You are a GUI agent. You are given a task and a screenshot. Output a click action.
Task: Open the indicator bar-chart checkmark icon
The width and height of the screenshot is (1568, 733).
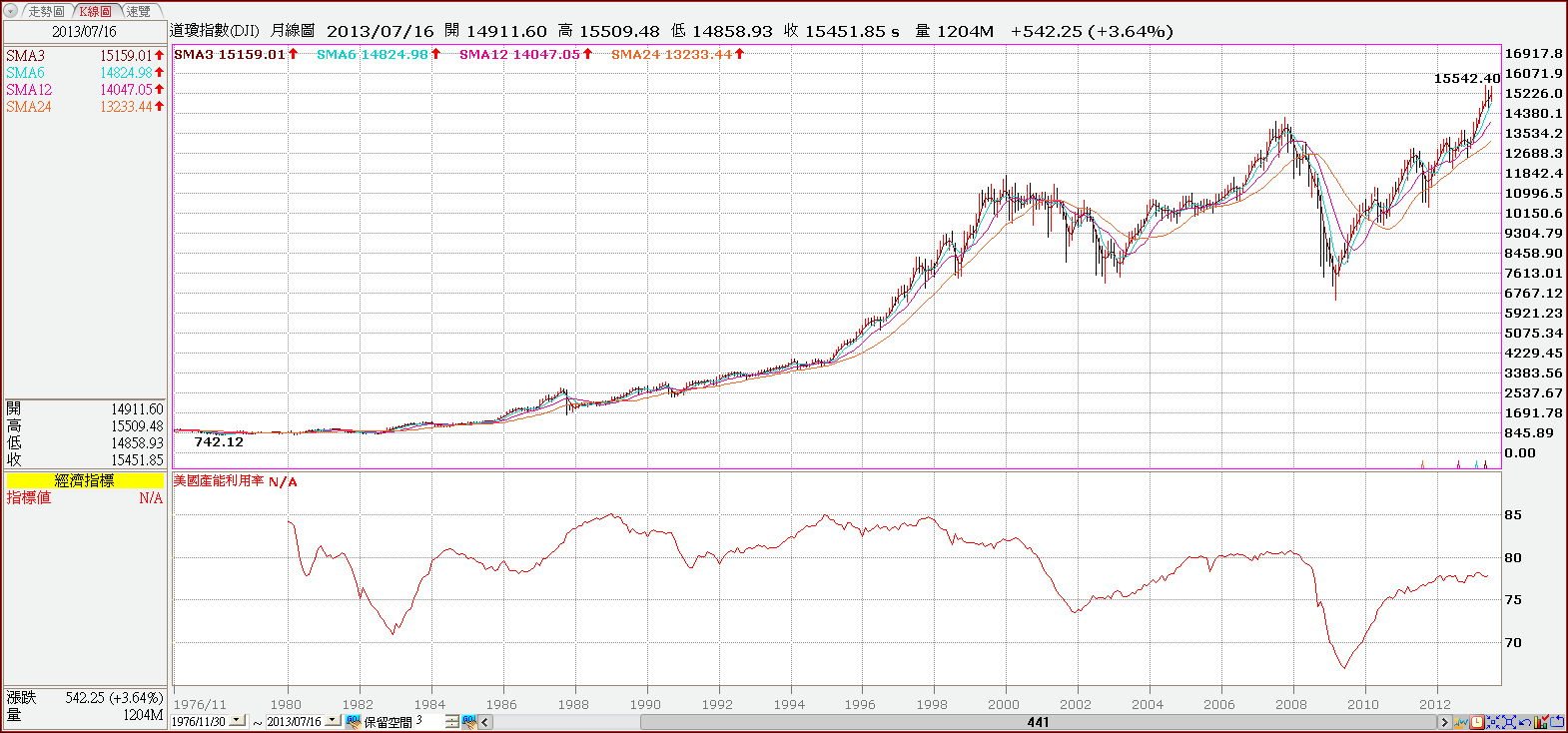coord(1541,721)
